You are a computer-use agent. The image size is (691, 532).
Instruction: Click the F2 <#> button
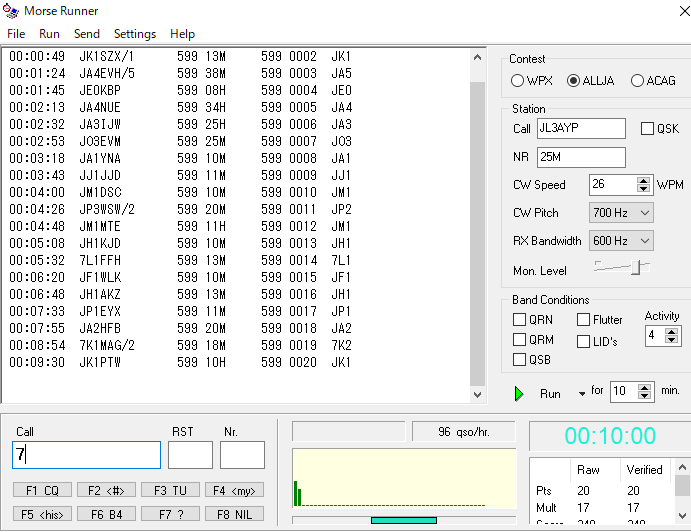tap(106, 490)
